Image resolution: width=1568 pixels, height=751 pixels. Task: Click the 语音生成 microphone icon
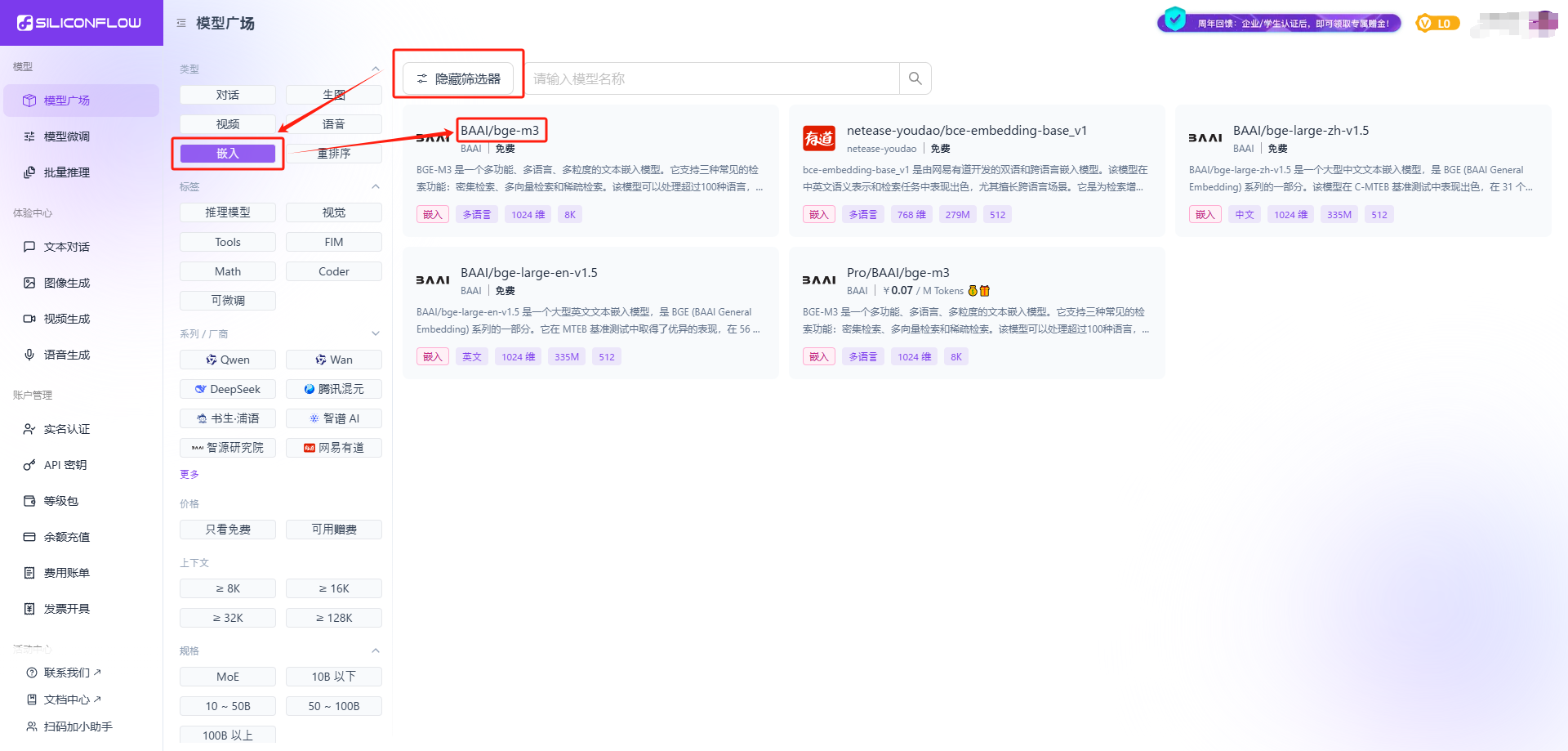click(29, 355)
